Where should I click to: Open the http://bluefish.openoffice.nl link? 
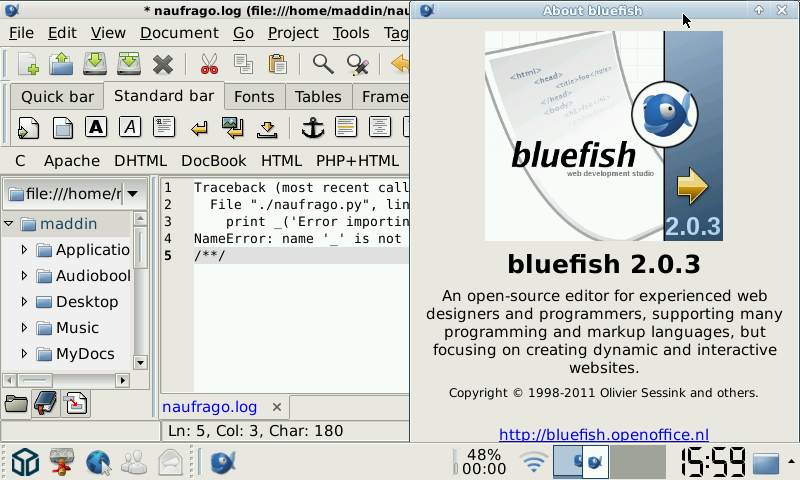point(604,435)
